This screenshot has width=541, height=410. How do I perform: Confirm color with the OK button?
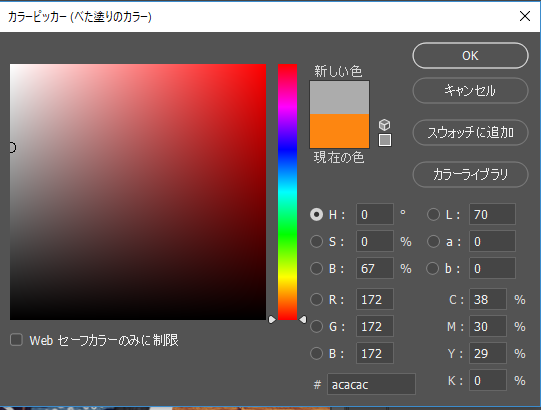pos(470,56)
